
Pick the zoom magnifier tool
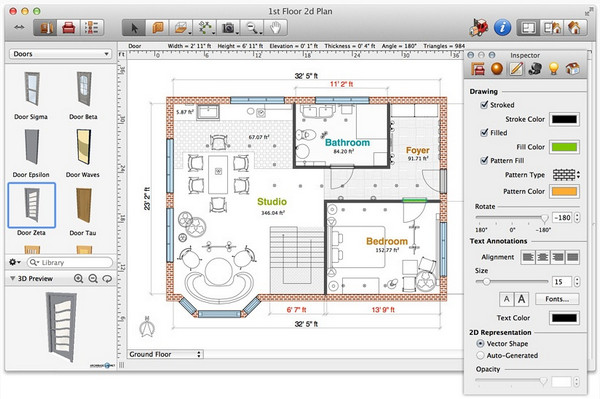point(252,28)
